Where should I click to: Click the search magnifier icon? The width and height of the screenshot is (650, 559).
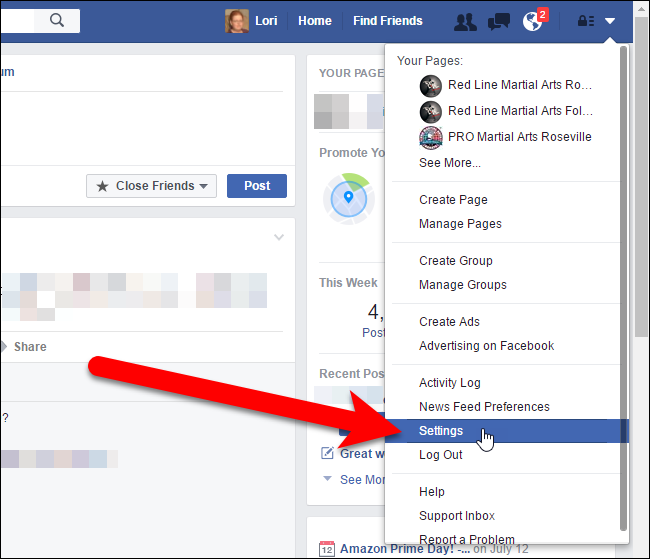[57, 20]
